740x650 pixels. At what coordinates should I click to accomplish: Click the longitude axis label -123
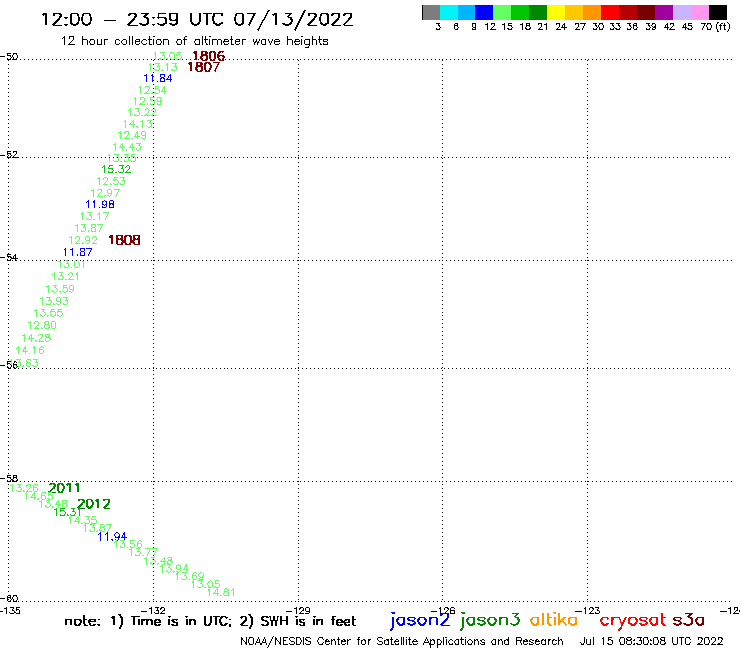[588, 610]
